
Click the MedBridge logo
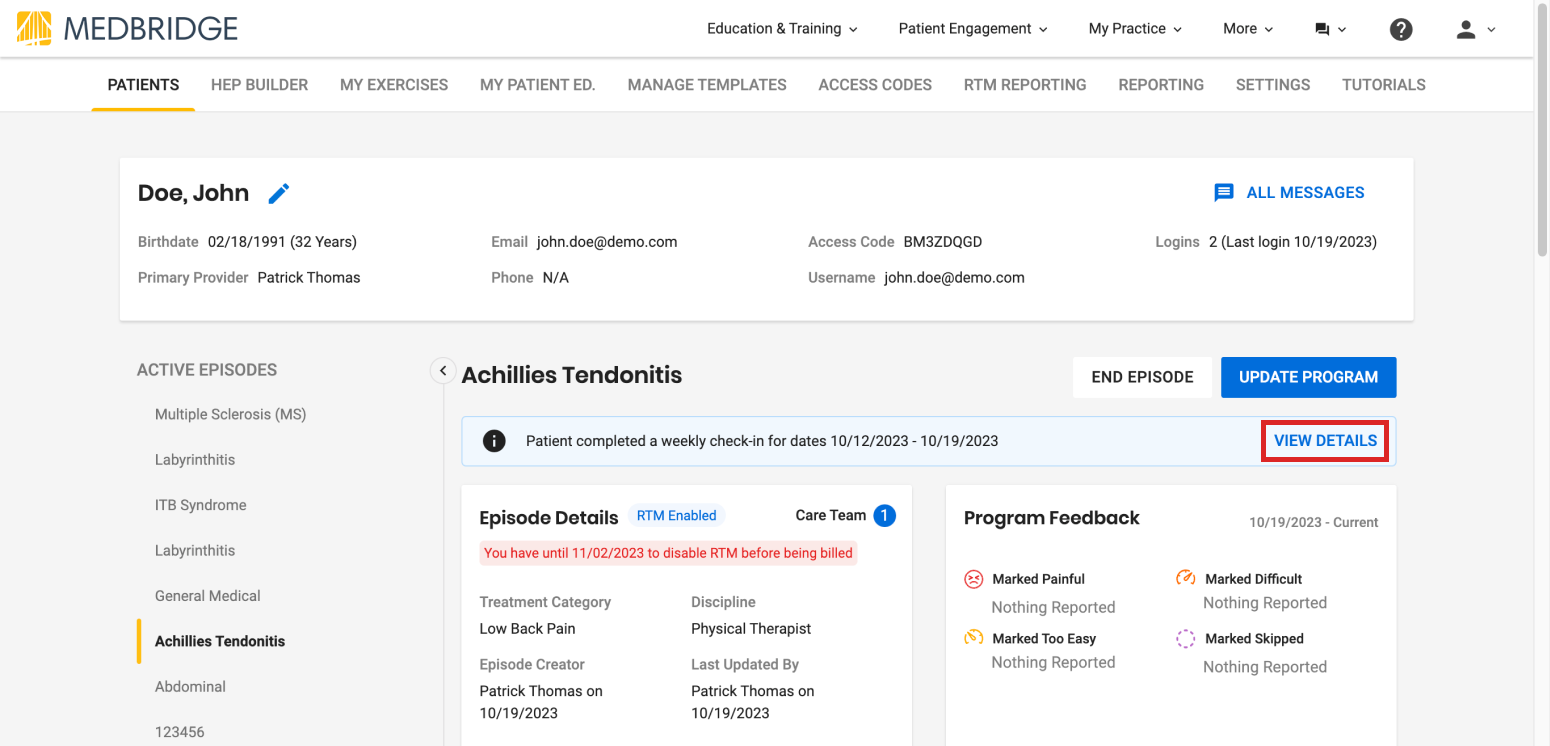pyautogui.click(x=127, y=28)
